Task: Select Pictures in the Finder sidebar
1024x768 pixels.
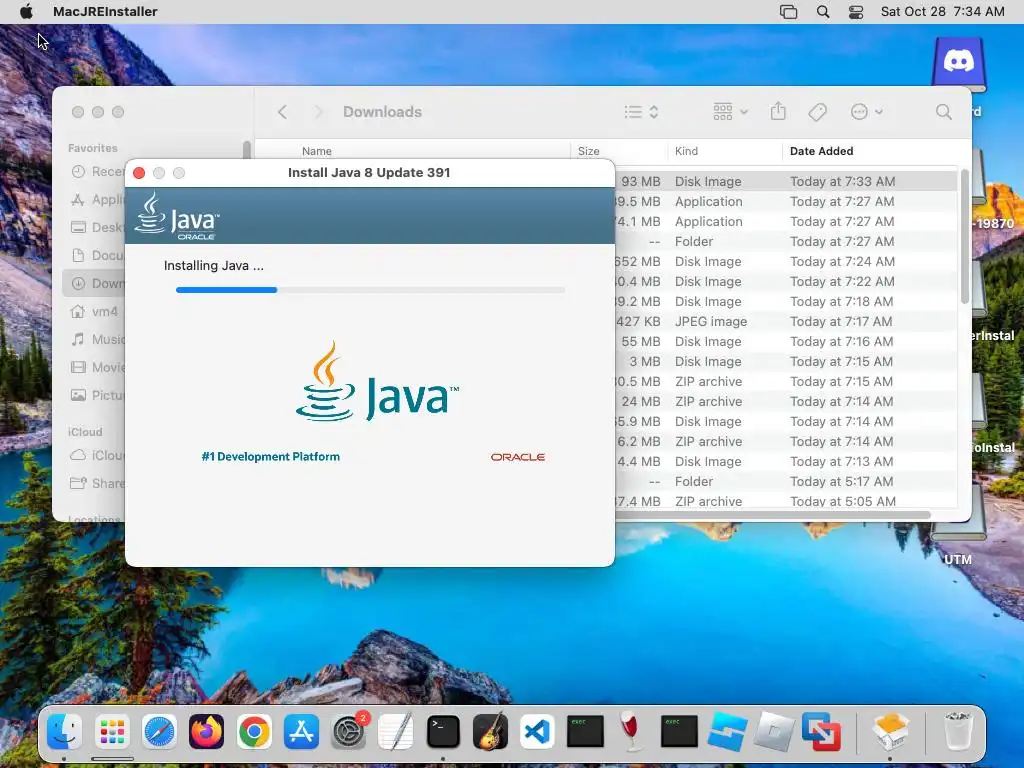Action: click(x=97, y=395)
